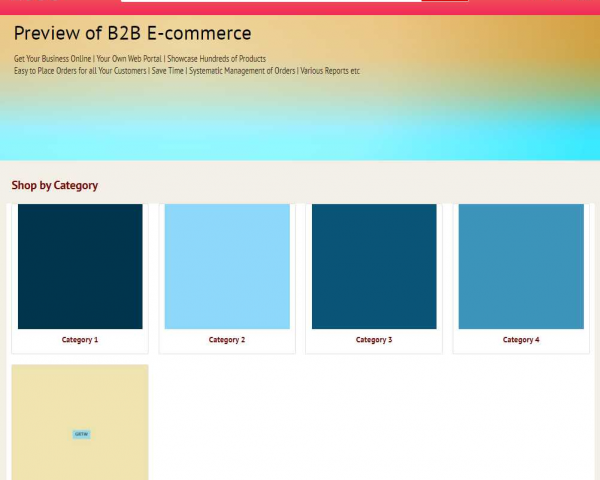Focus the white search field at top
The image size is (600, 480).
click(270, 1)
